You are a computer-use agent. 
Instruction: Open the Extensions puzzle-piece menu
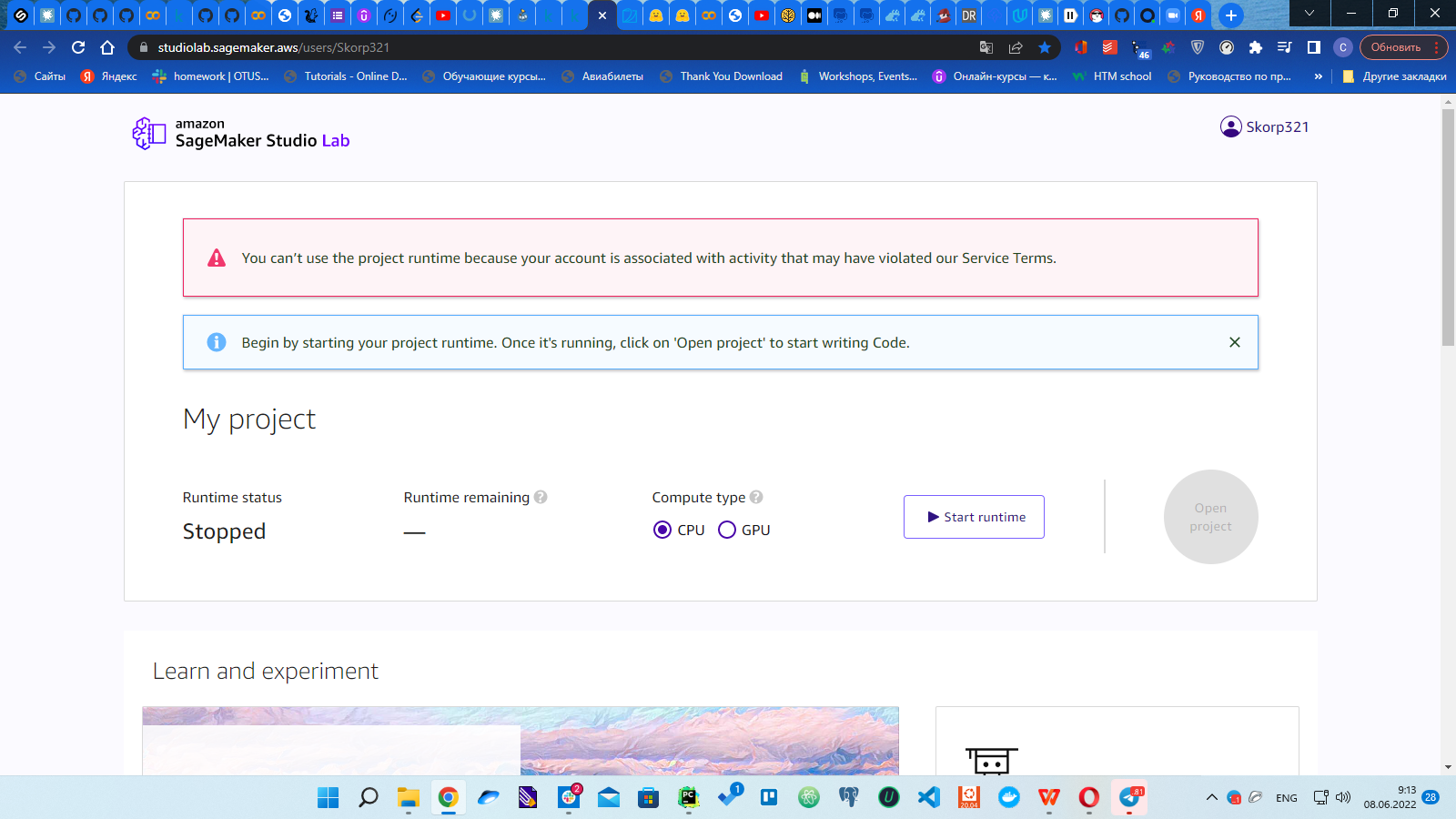pos(1256,47)
